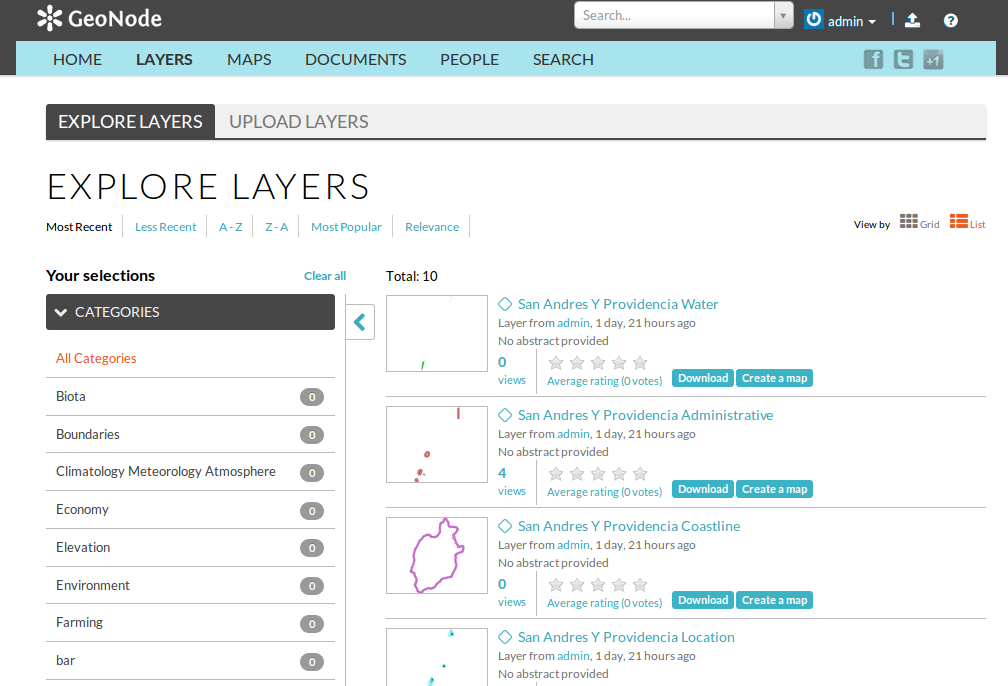Filter by Environment category

coord(190,585)
